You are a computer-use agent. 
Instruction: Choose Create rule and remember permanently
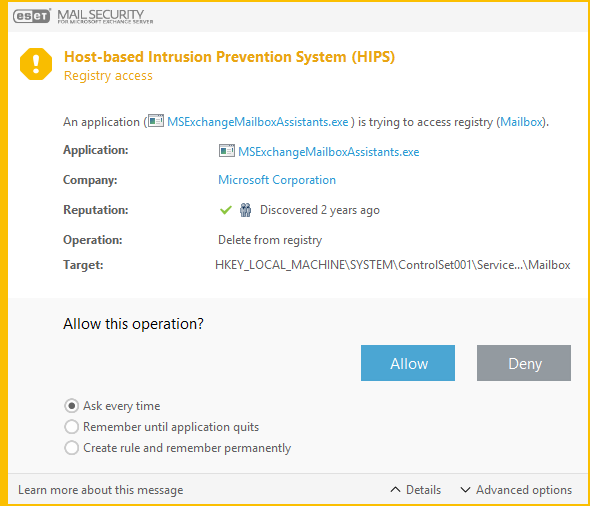[71, 448]
